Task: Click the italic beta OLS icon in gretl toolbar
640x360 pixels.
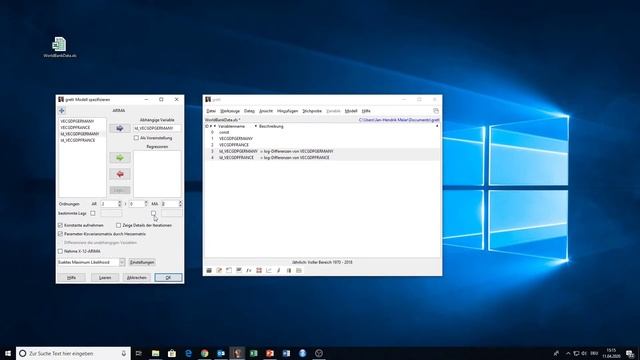Action: click(278, 270)
